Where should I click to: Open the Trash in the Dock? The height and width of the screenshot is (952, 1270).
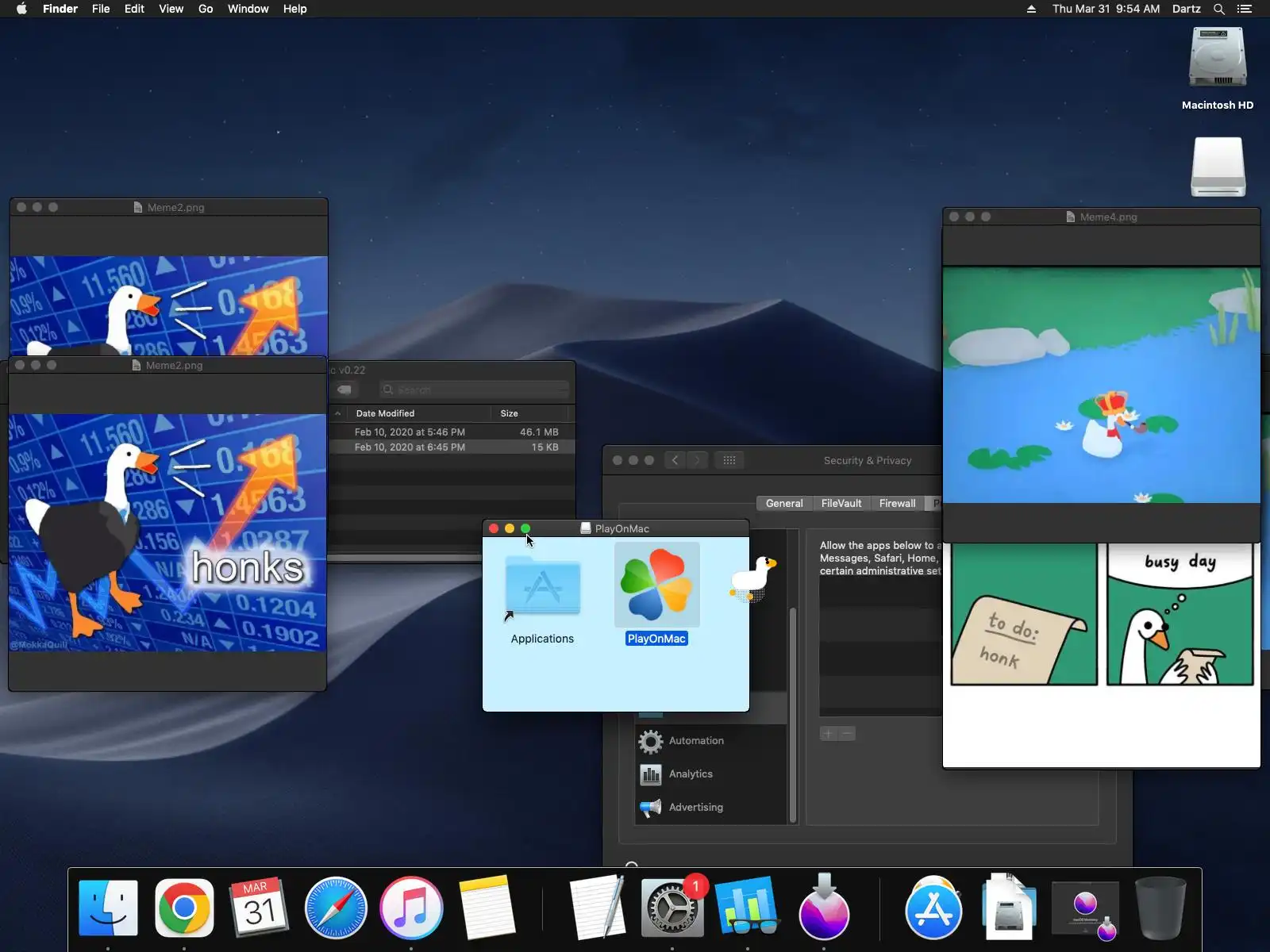[x=1160, y=908]
